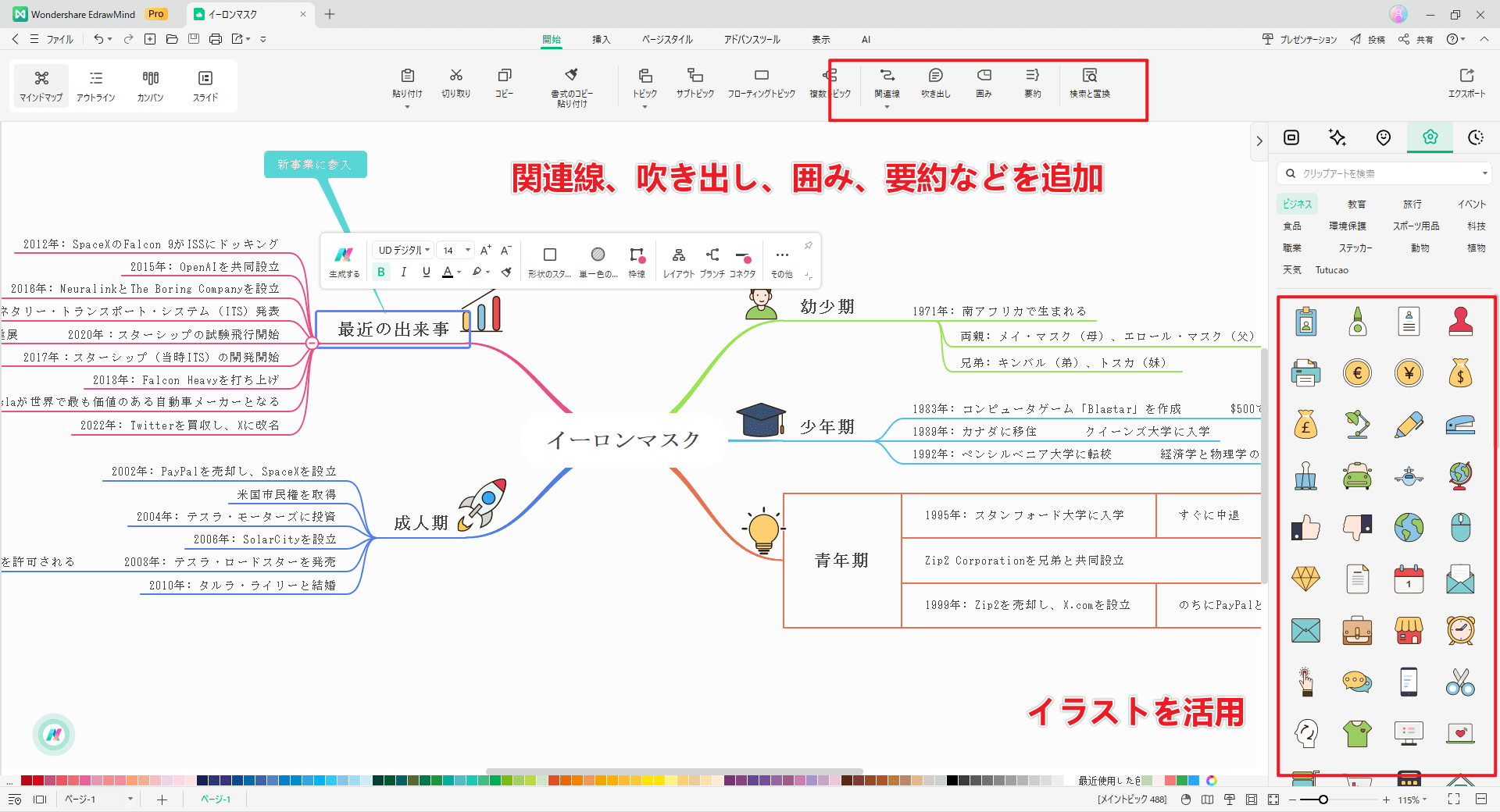Collapse the right side panel chevron
Screen dimensions: 1500x812
tap(1259, 141)
